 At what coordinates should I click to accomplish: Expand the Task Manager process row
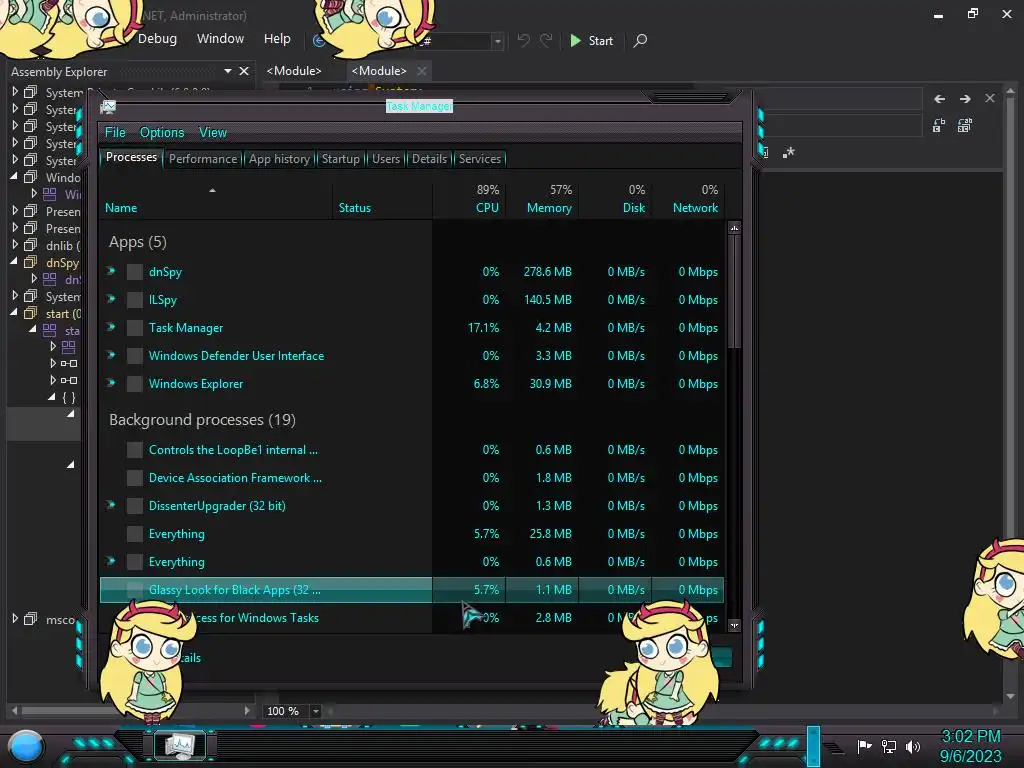click(111, 327)
